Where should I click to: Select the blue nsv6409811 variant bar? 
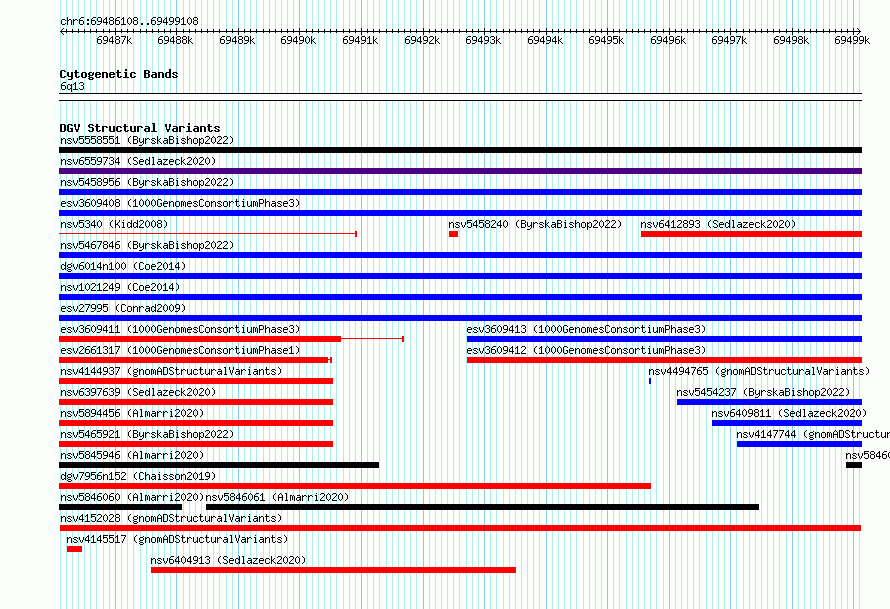[787, 423]
